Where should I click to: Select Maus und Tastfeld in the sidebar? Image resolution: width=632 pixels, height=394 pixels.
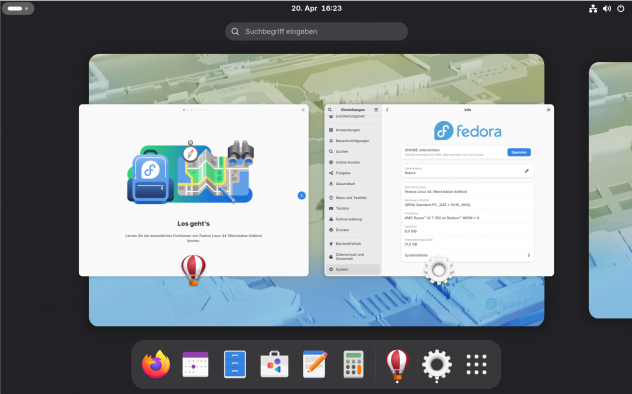[x=353, y=198]
